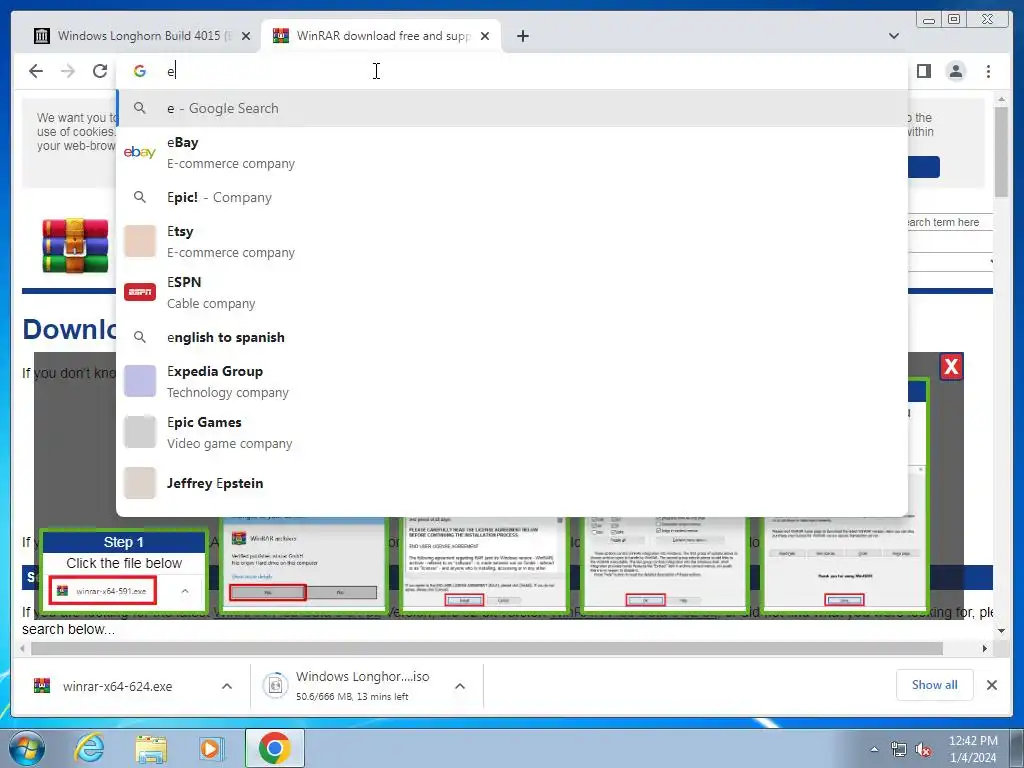Image resolution: width=1024 pixels, height=768 pixels.
Task: Click the vertical scrollbar's down arrow
Action: [1001, 631]
